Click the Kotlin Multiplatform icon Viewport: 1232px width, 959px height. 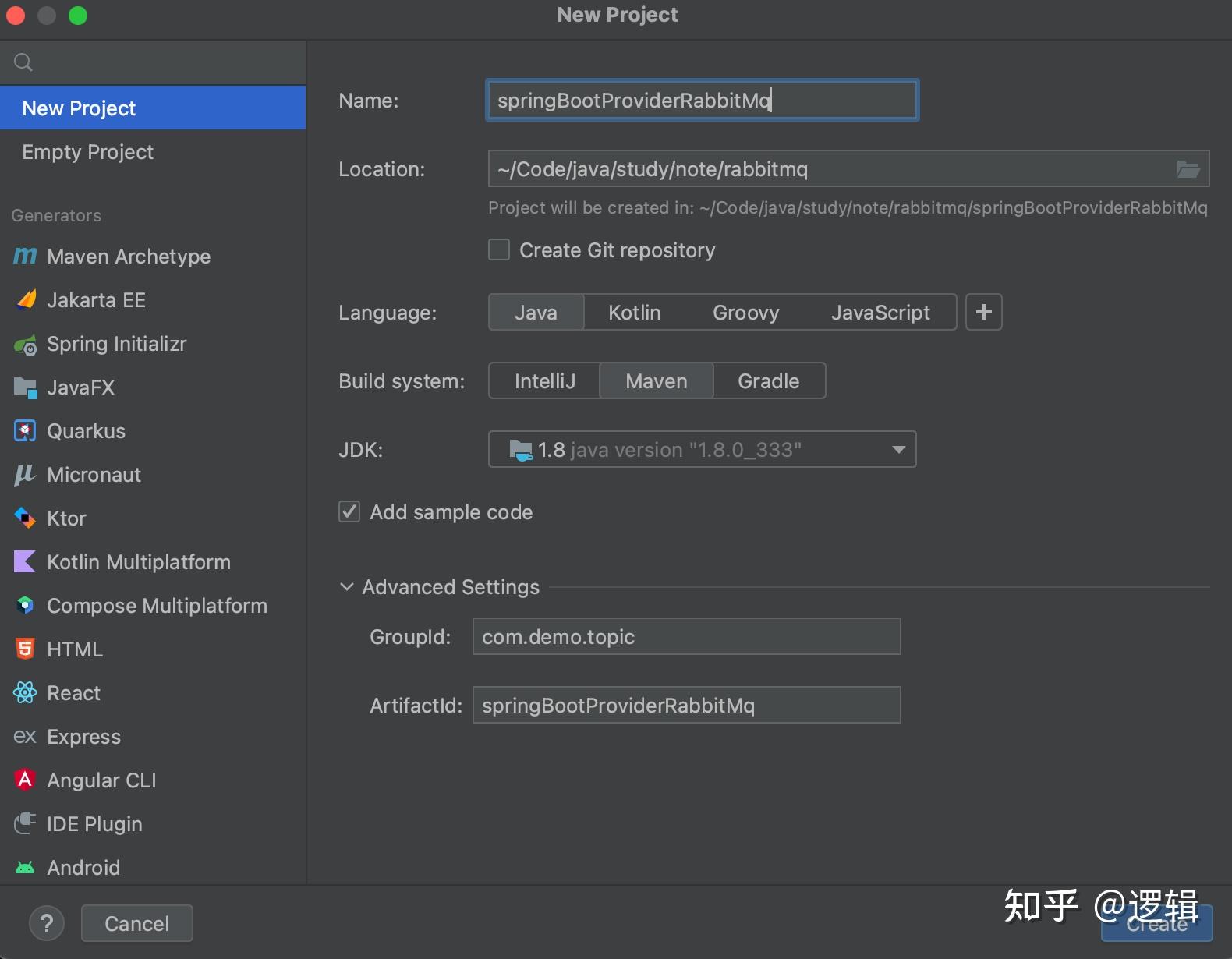(25, 561)
